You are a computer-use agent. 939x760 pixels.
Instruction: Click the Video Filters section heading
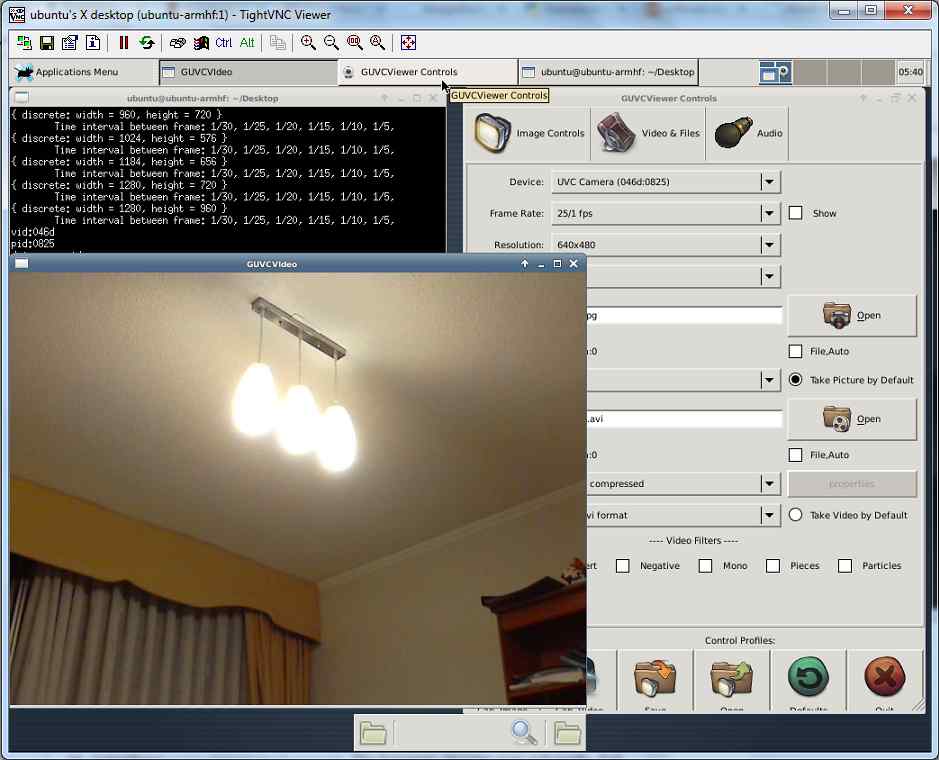tap(693, 540)
